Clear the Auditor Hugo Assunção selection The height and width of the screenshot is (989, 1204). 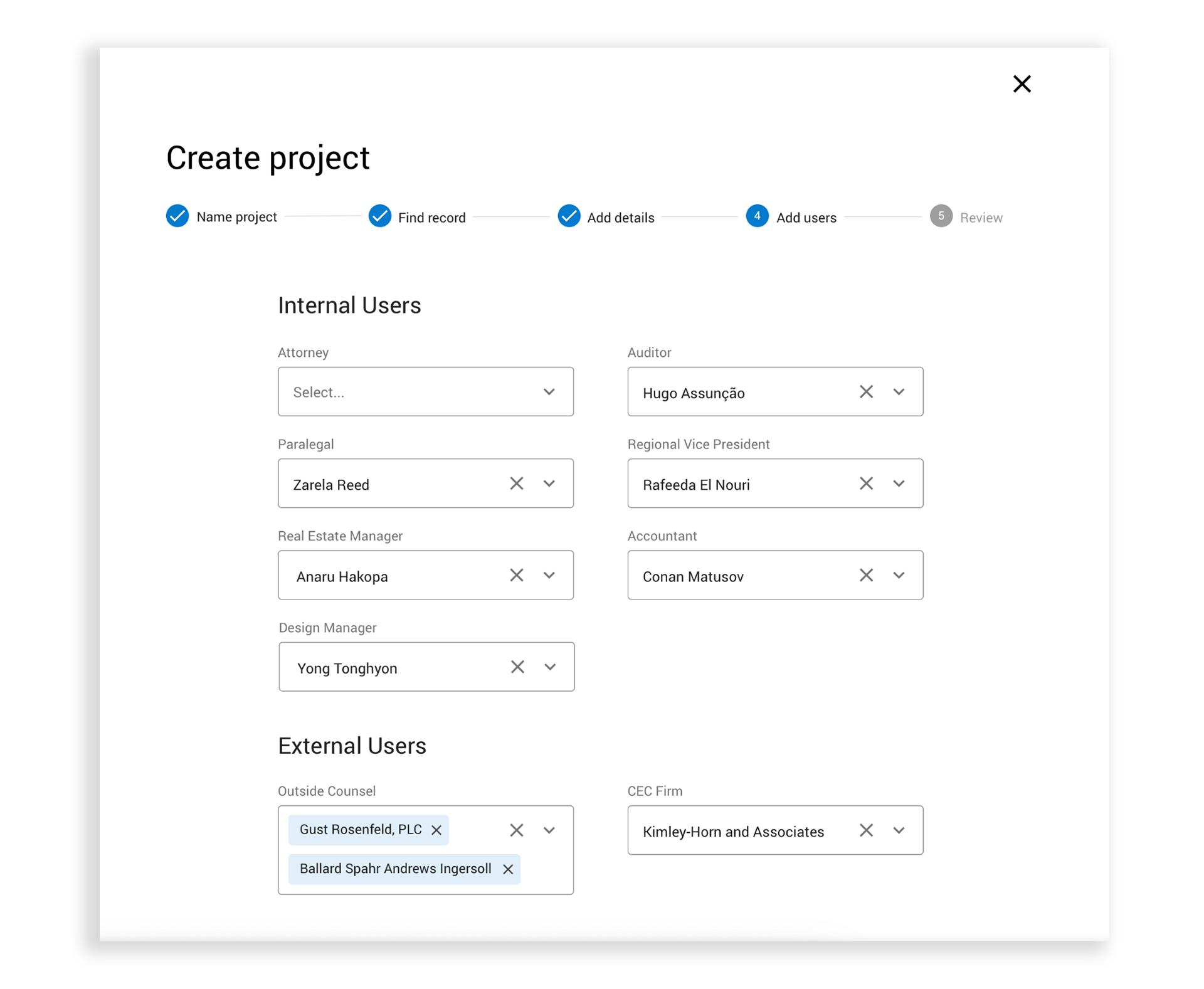tap(866, 391)
